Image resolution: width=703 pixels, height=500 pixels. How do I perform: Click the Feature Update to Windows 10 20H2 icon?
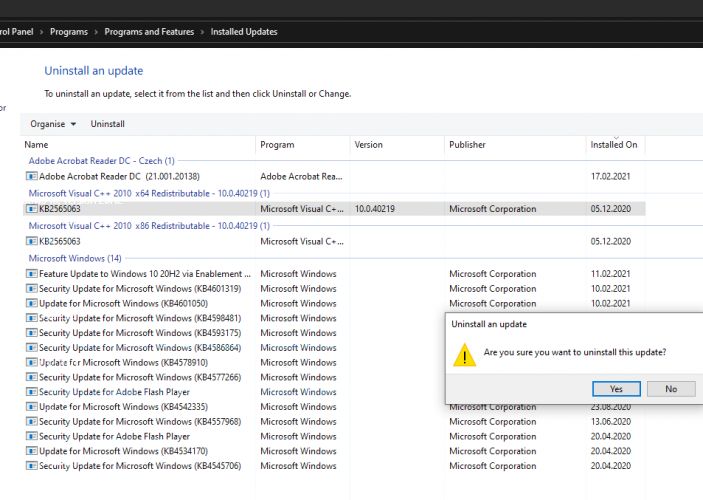[31, 274]
